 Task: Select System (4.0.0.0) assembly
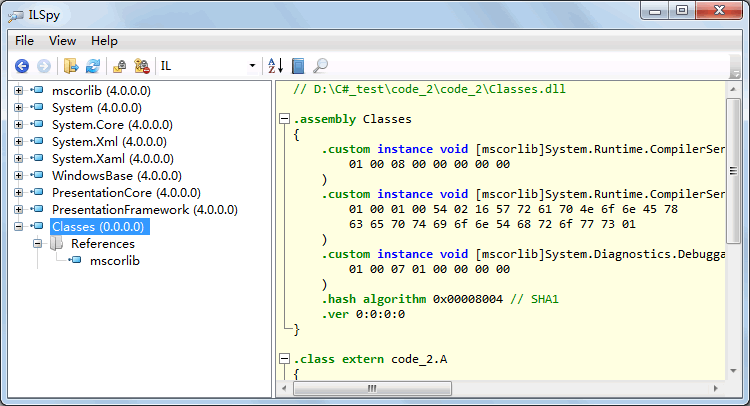pyautogui.click(x=97, y=108)
